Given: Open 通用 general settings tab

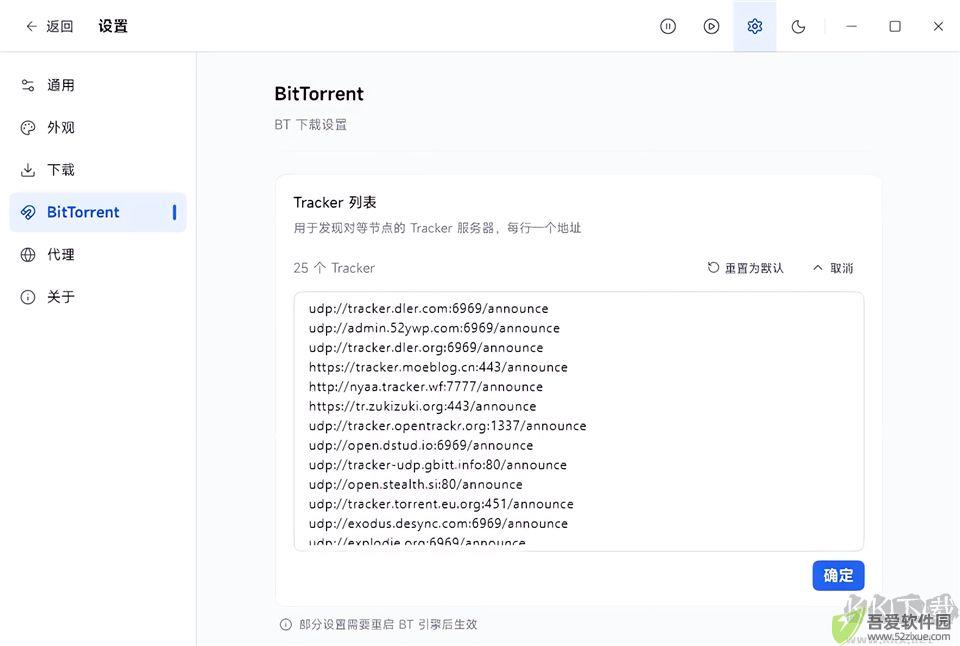Looking at the screenshot, I should 98,85.
